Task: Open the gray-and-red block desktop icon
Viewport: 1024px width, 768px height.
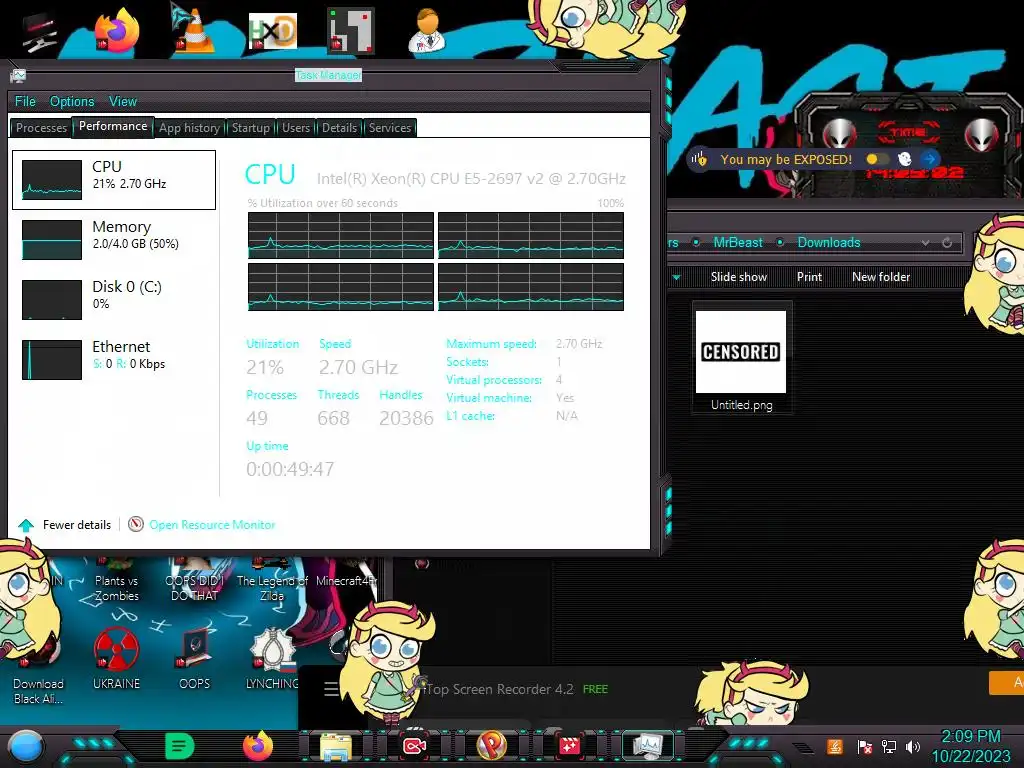Action: click(x=351, y=30)
